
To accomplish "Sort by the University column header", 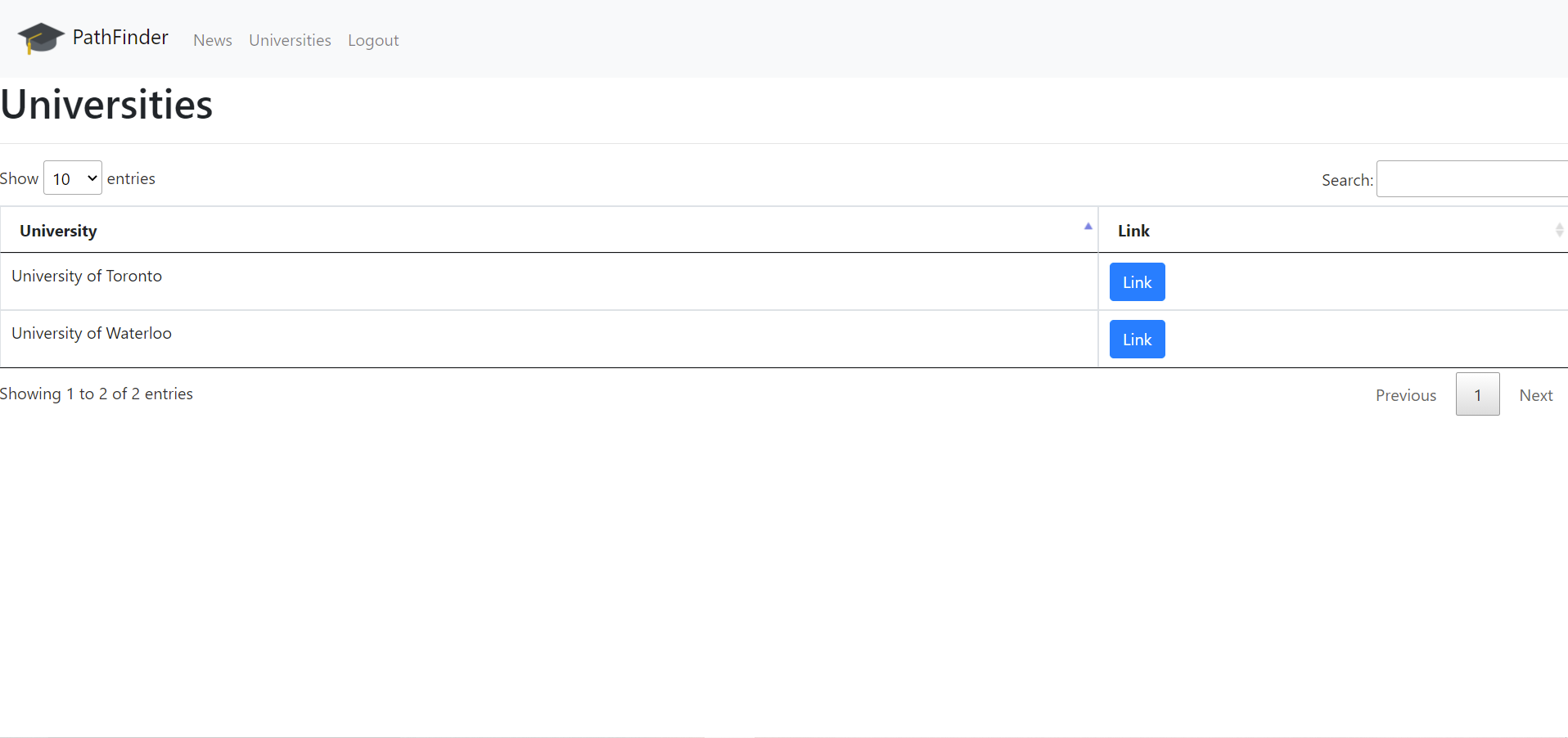I will point(58,231).
